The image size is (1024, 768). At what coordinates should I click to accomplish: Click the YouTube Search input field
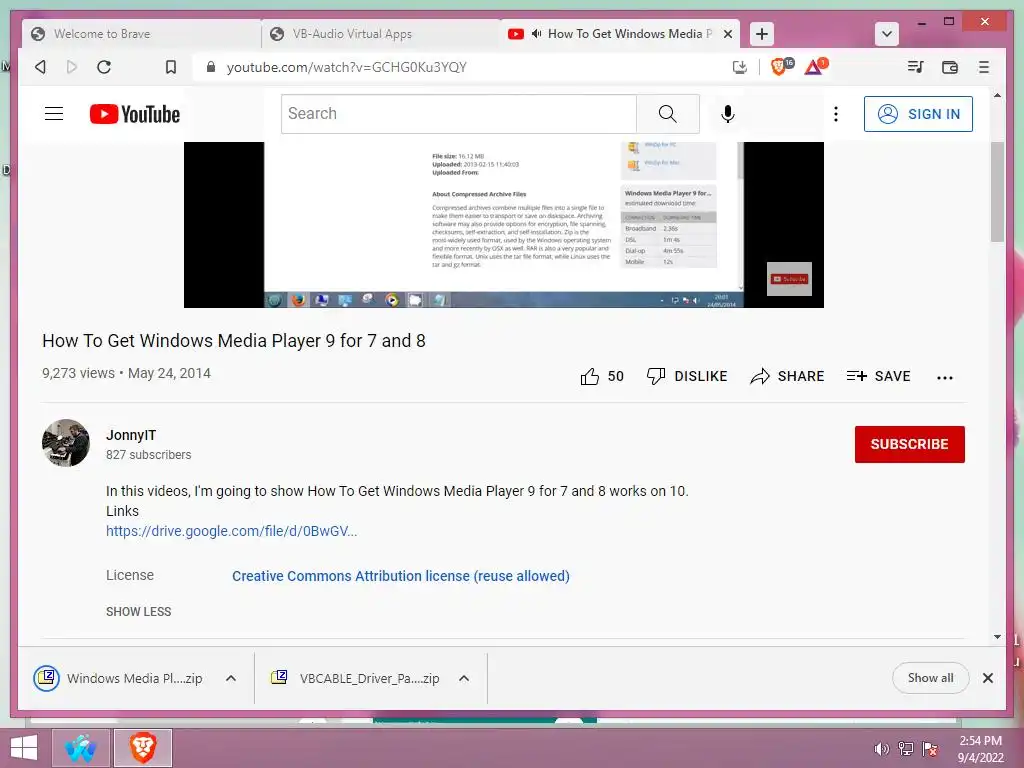(458, 114)
